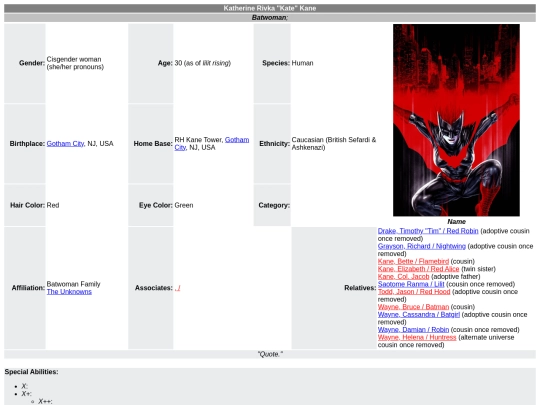Viewport: 540px width, 405px height.
Task: Open the Kane, Col. Jacob link
Action: click(x=403, y=277)
